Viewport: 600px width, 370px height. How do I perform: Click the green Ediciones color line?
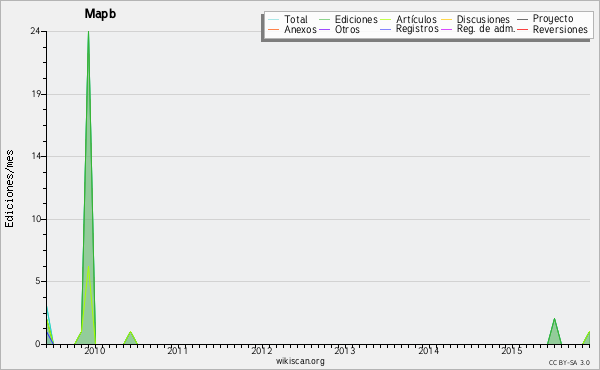[324, 19]
